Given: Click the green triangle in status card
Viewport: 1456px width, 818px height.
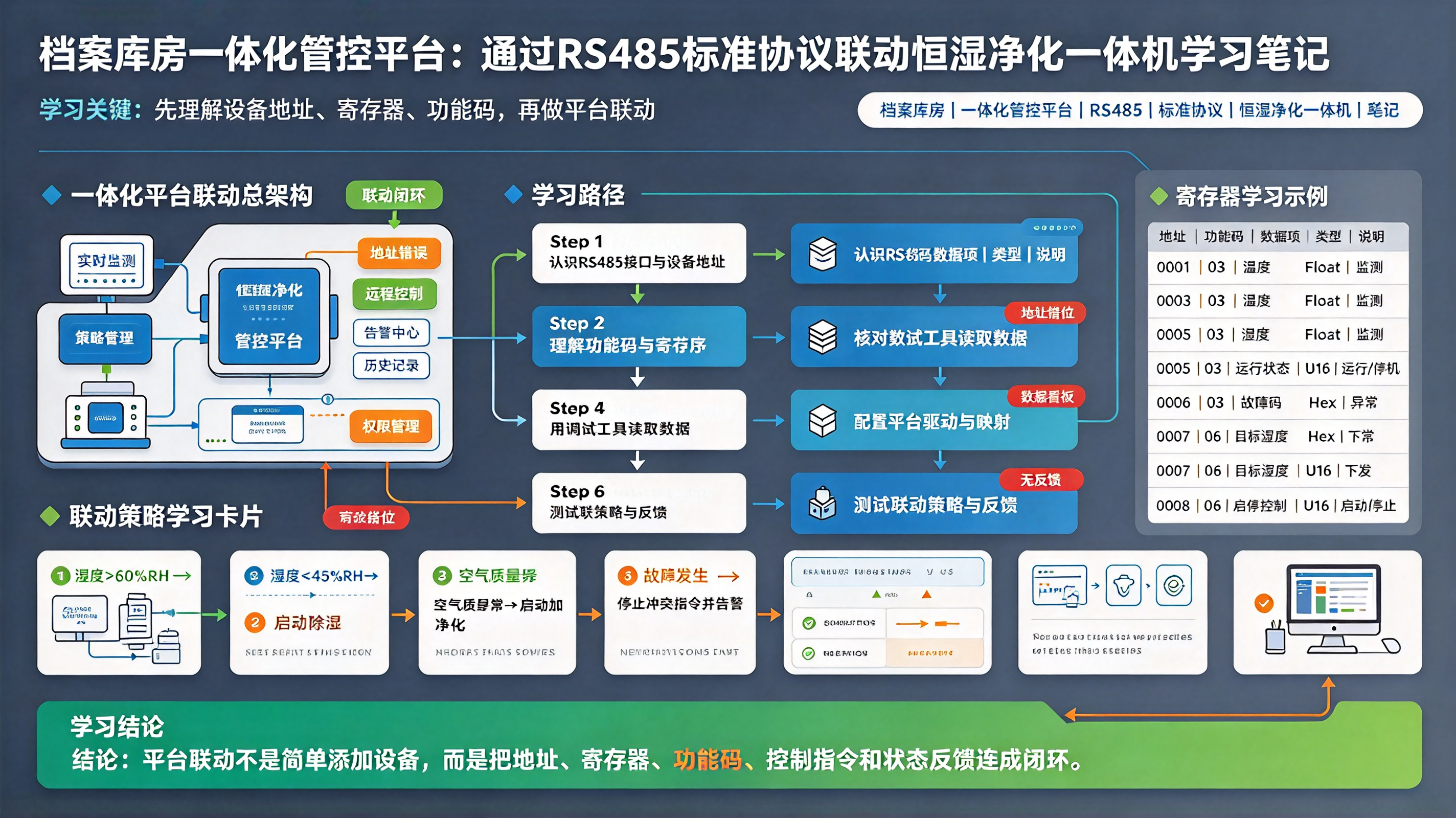Looking at the screenshot, I should point(876,594).
